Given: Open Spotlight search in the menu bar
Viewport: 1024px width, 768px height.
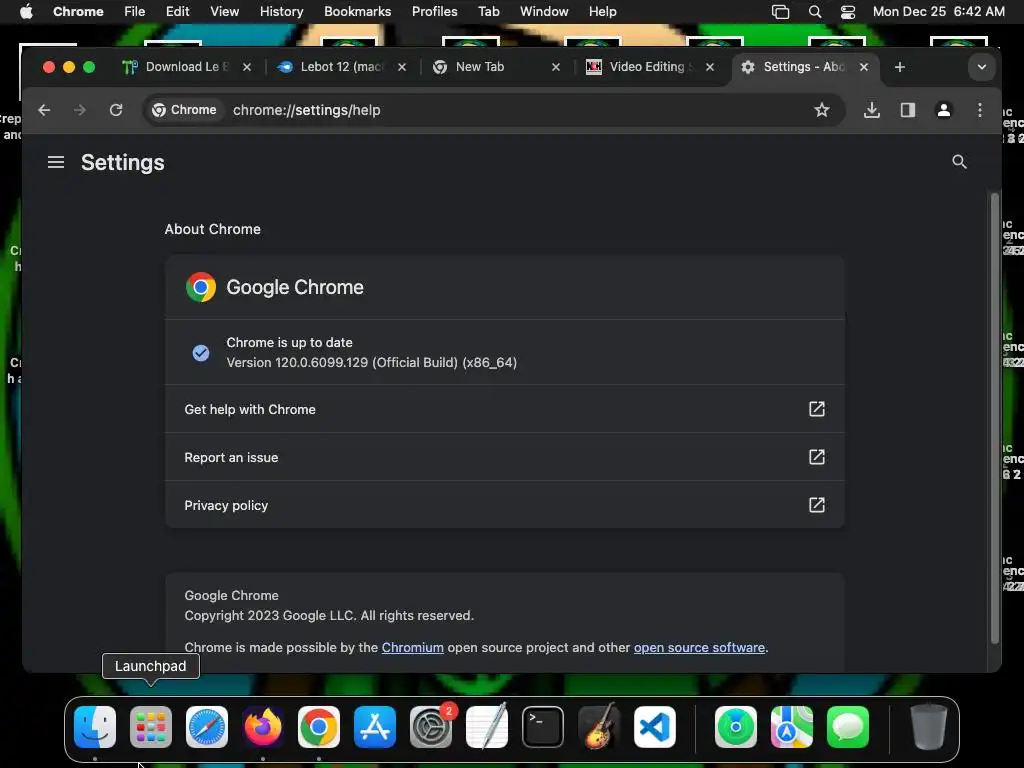Looking at the screenshot, I should [x=814, y=11].
